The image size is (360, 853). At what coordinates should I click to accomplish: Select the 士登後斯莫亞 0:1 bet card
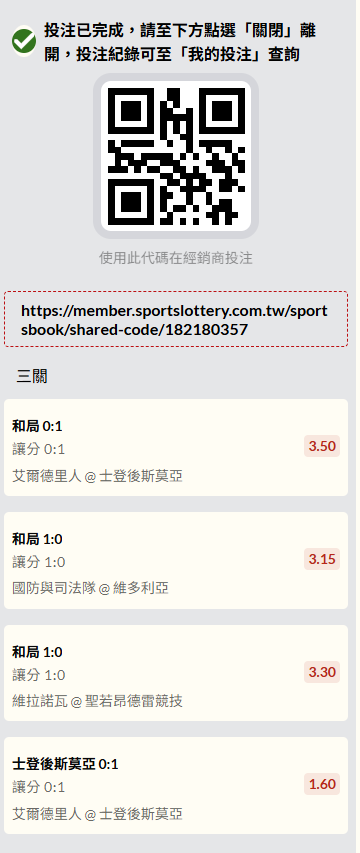(176, 786)
